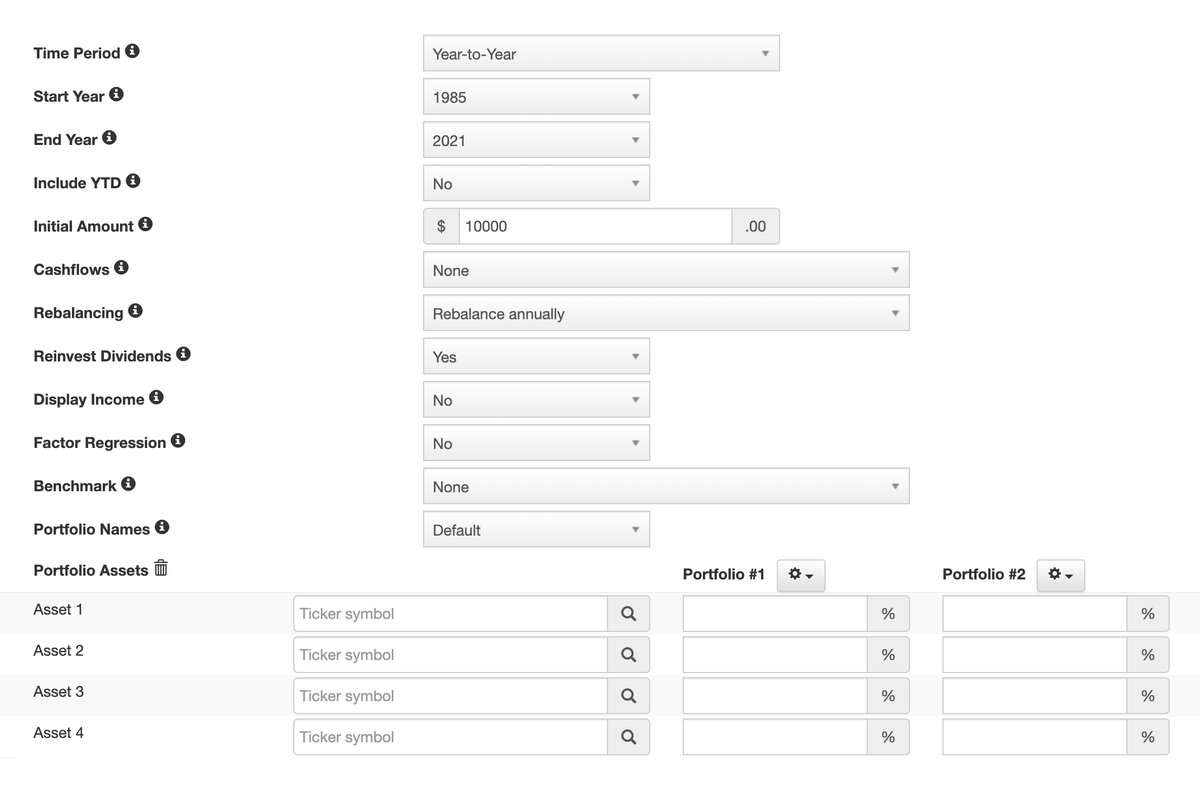Click Portfolio #2 allocation field for Asset 4
The width and height of the screenshot is (1200, 798).
1034,737
